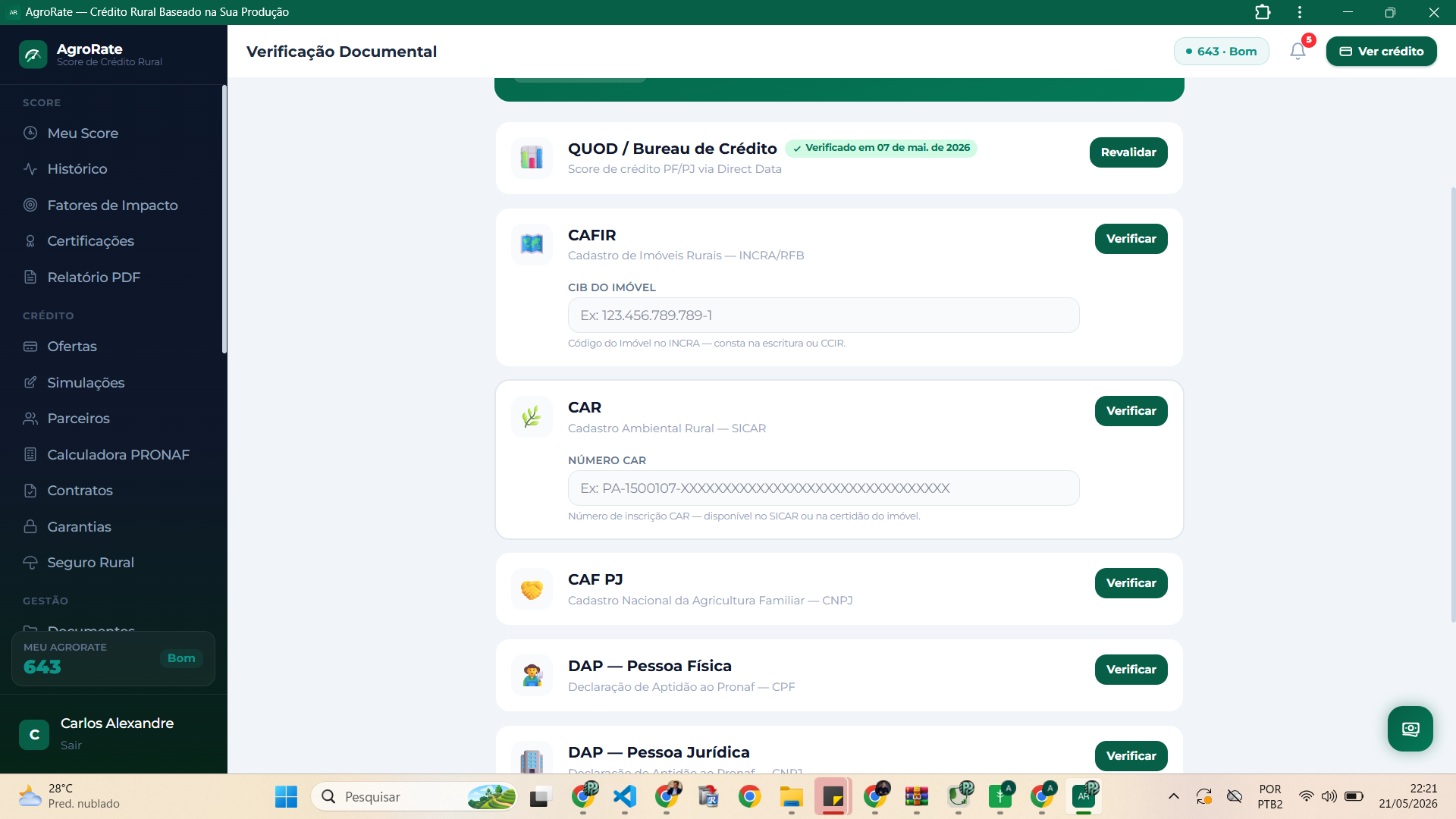Click the Meu AgroRate 643 score card

[113, 658]
